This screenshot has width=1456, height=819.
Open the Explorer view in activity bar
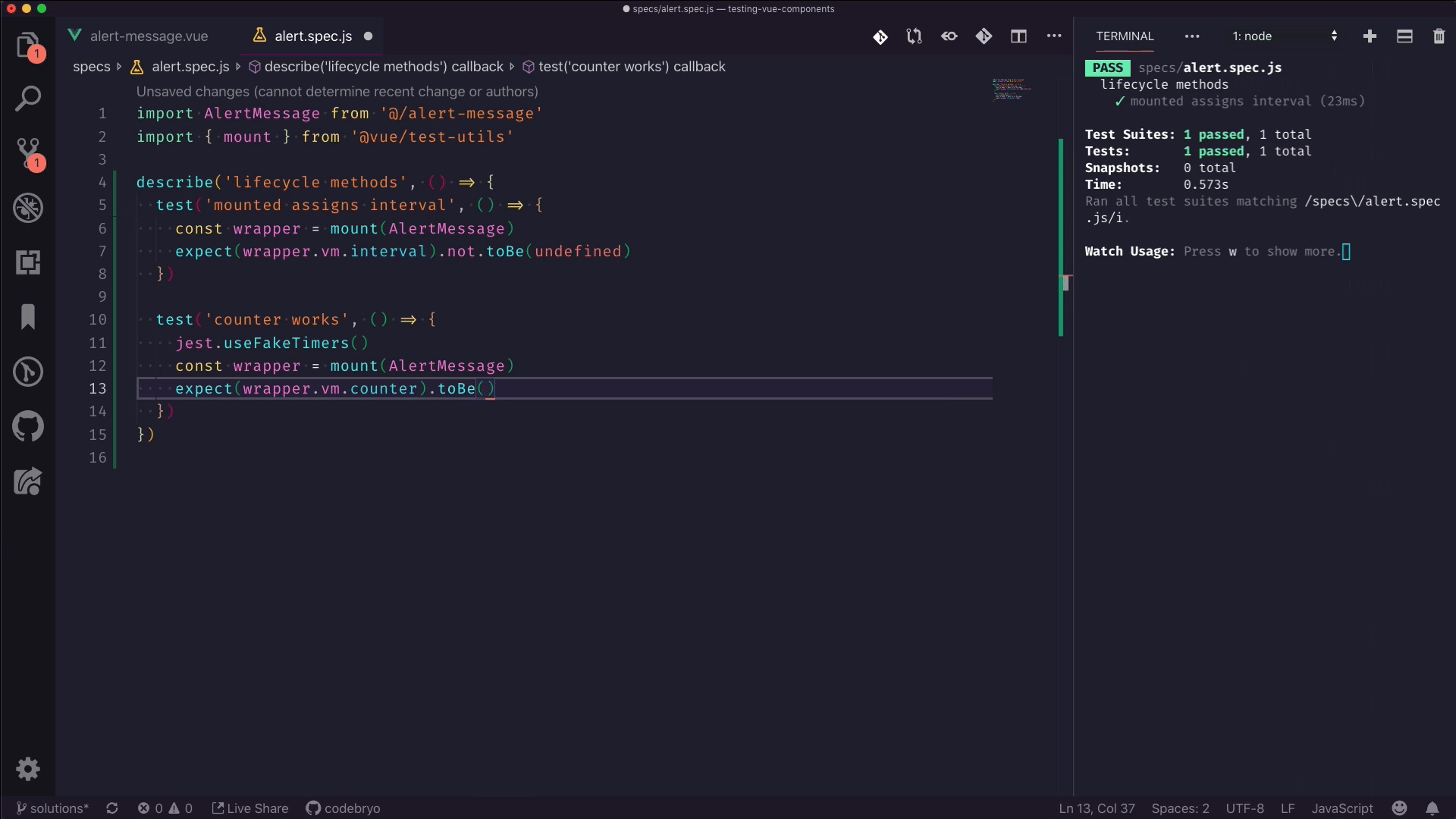click(x=28, y=45)
